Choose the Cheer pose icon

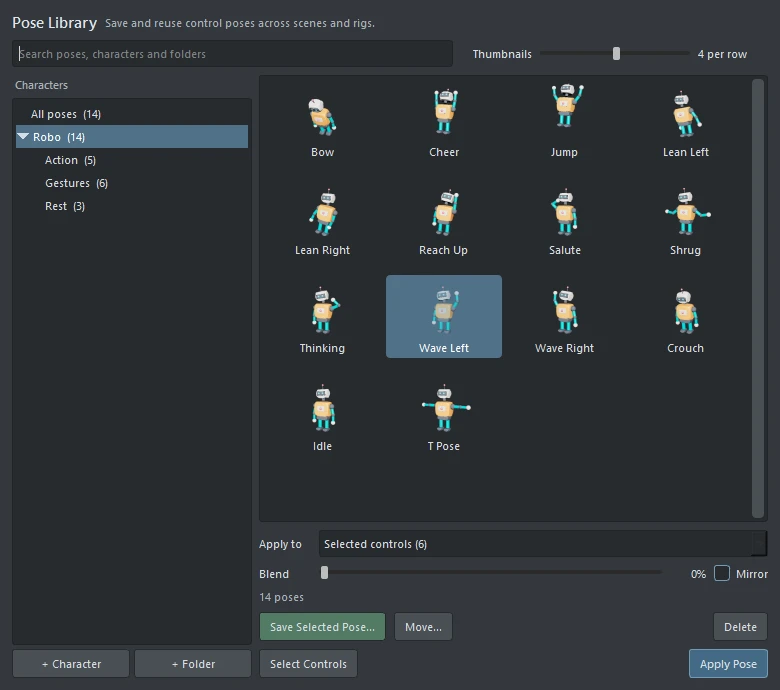point(444,111)
